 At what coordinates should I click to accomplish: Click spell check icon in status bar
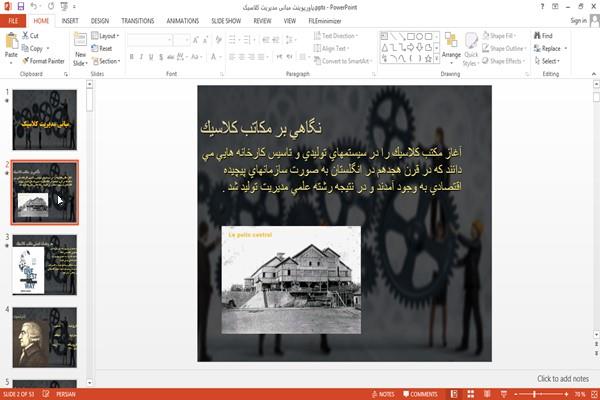point(46,394)
